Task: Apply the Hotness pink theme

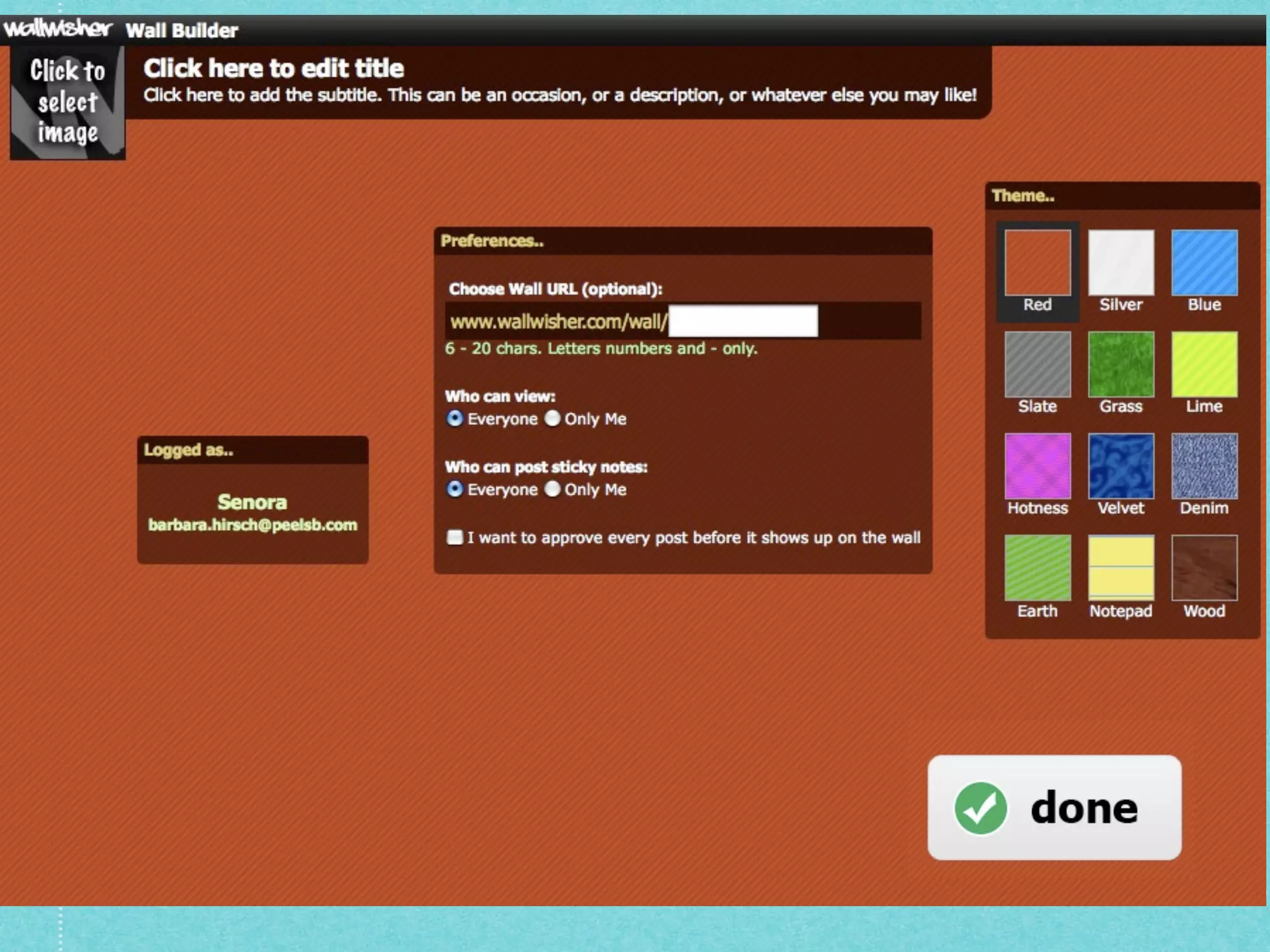Action: [1037, 466]
